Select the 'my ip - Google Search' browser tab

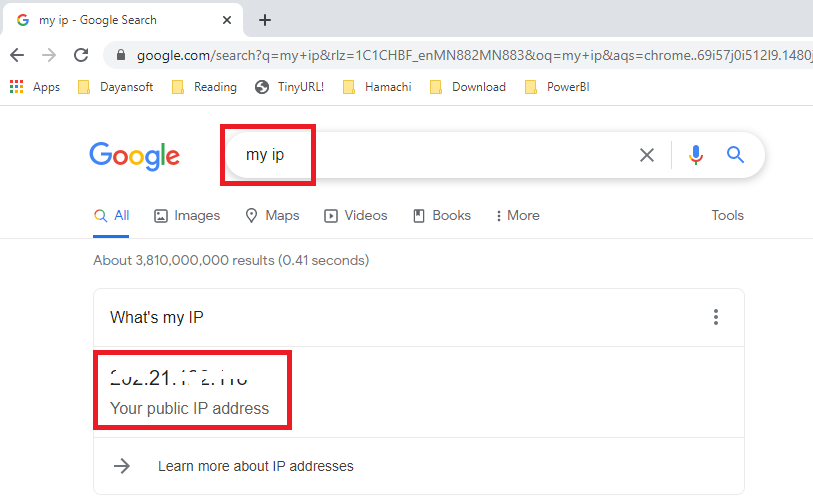click(x=122, y=20)
